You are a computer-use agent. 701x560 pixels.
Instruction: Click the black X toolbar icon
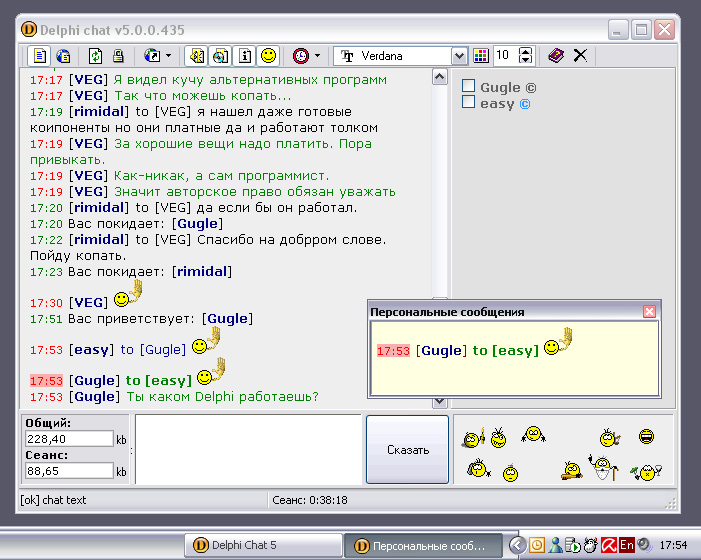click(x=580, y=56)
